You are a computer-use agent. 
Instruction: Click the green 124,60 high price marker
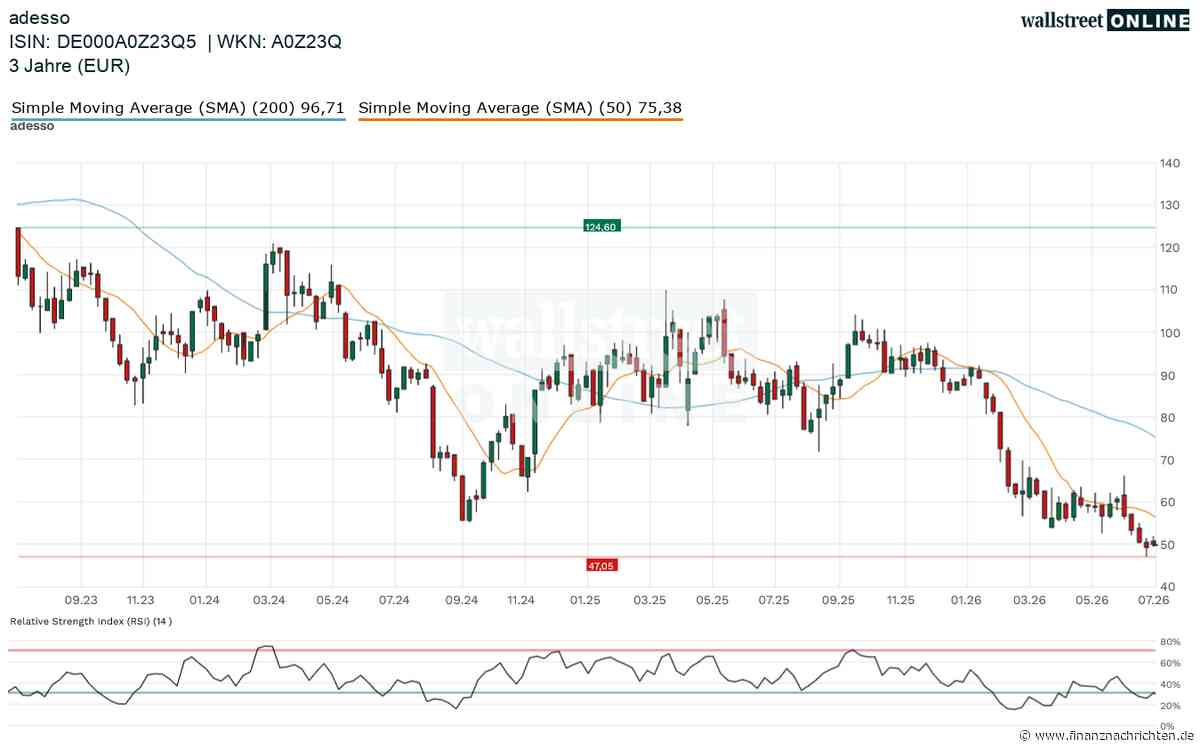601,227
